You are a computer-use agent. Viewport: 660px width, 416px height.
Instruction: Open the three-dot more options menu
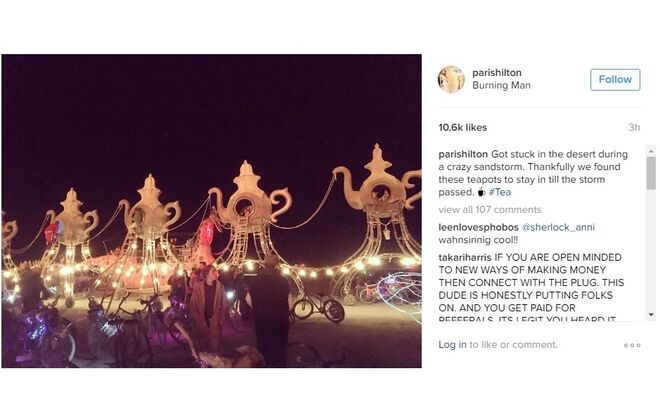632,345
